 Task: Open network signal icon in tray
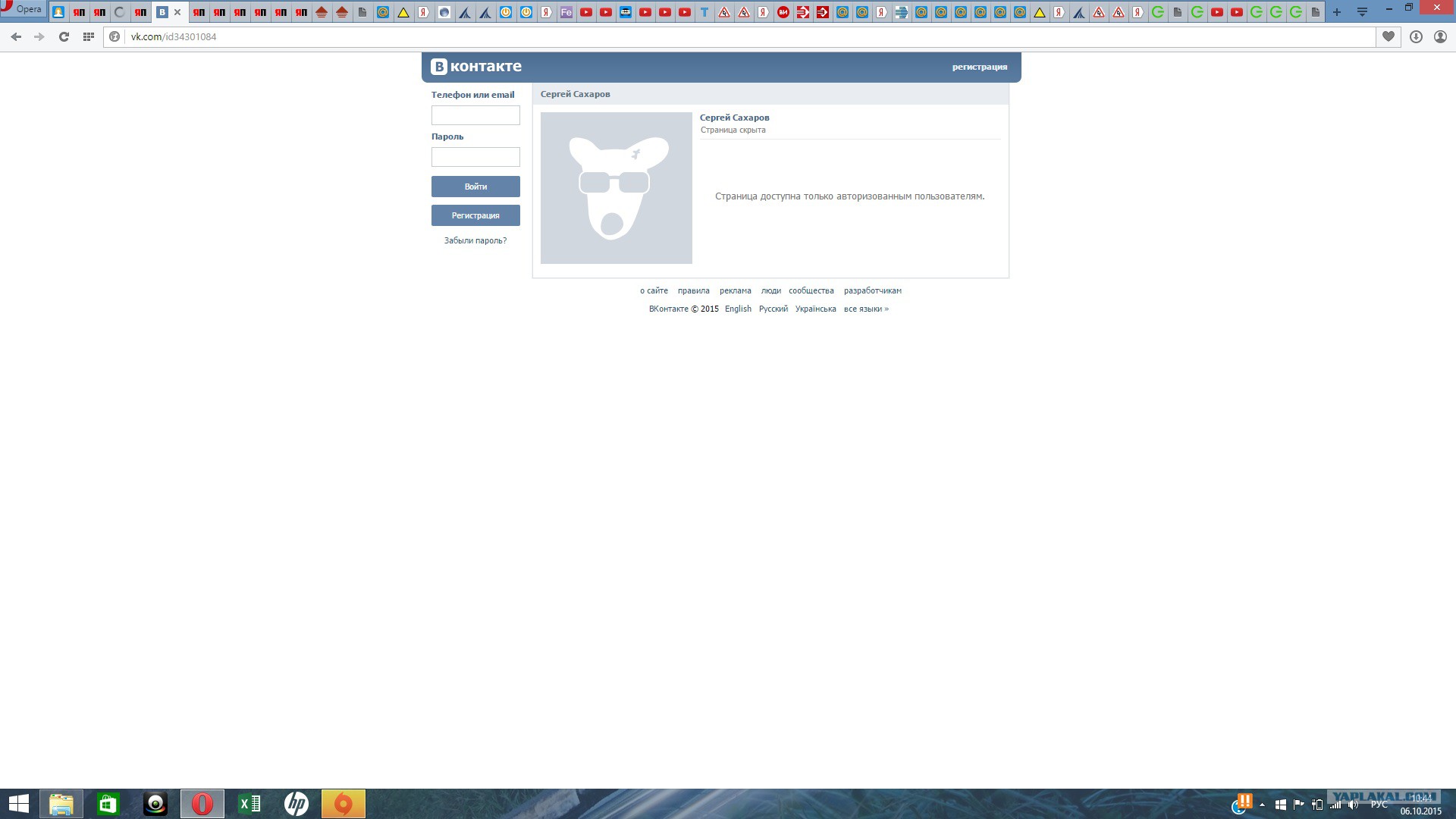click(x=1335, y=805)
